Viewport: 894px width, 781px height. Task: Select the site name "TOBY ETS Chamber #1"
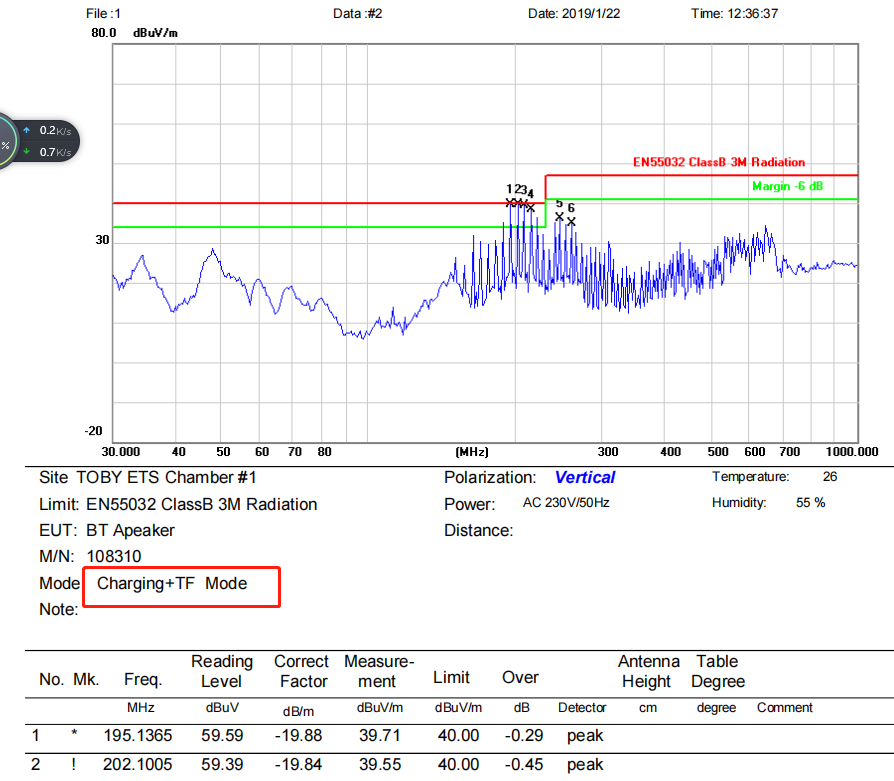[x=166, y=477]
